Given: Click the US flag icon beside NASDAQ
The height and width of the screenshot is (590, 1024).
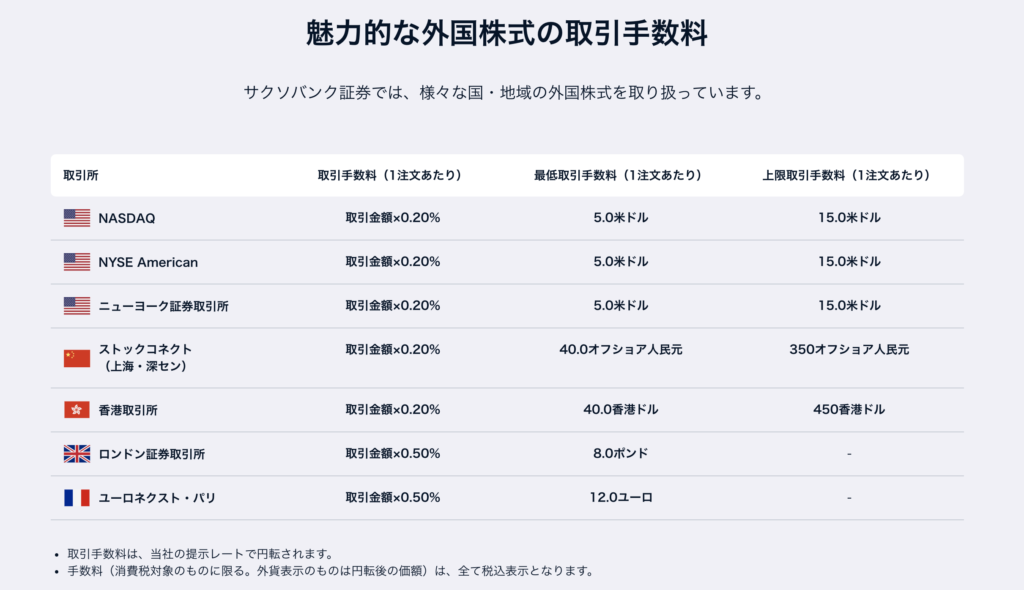Looking at the screenshot, I should click(x=77, y=218).
